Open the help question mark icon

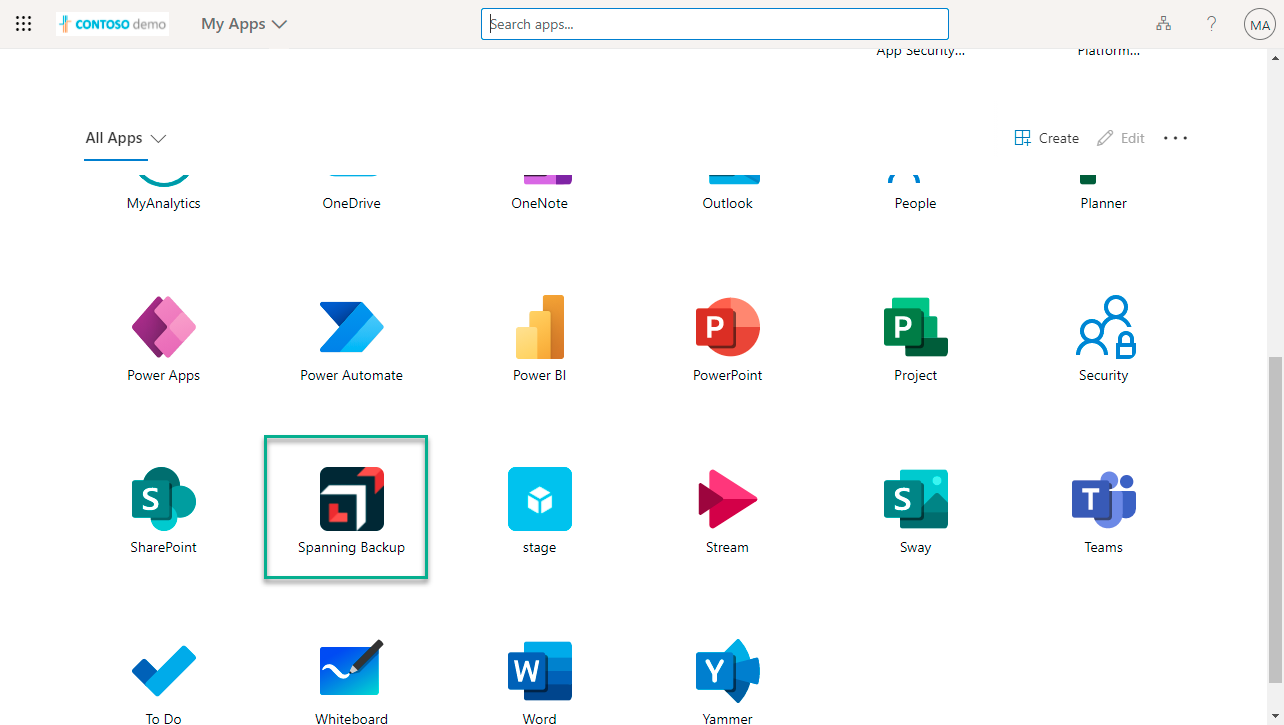pyautogui.click(x=1211, y=24)
